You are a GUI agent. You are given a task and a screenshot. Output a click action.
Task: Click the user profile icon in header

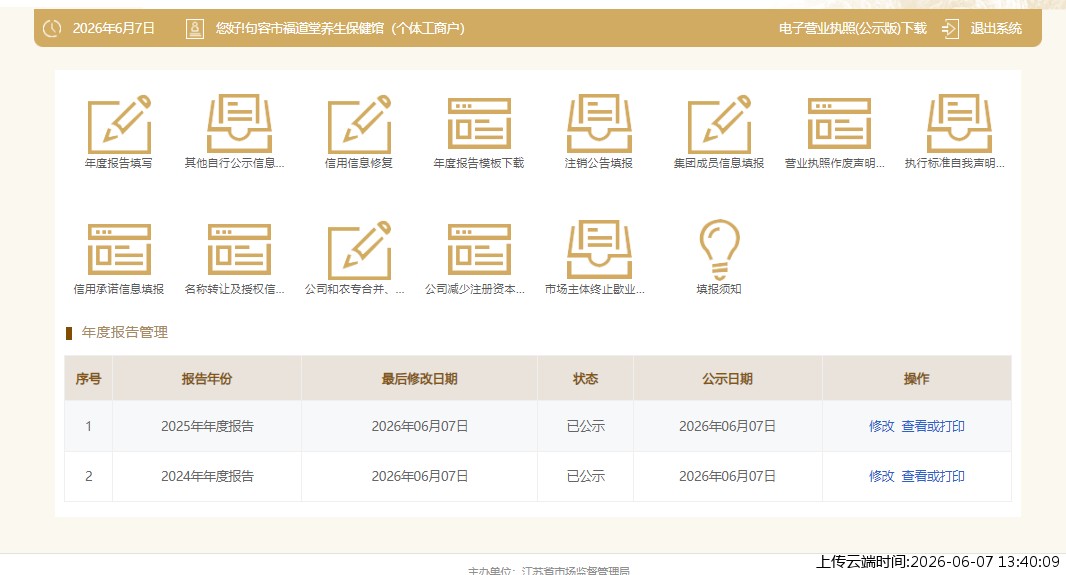[x=194, y=29]
